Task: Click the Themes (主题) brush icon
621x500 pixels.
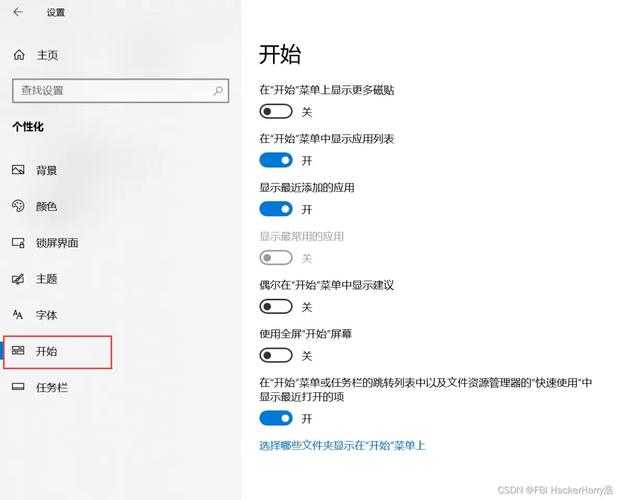Action: pyautogui.click(x=18, y=278)
